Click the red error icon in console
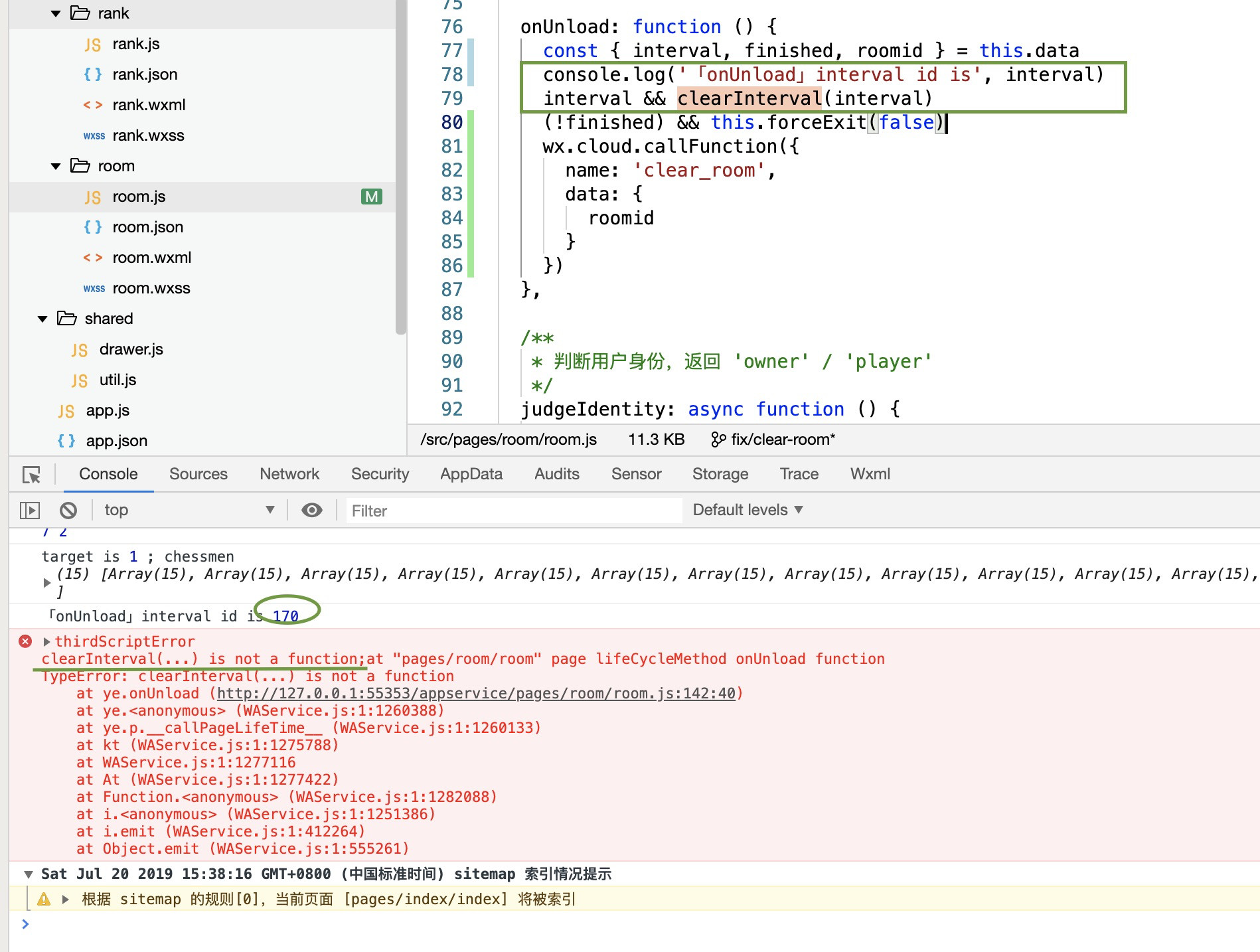This screenshot has width=1260, height=952. tap(25, 641)
